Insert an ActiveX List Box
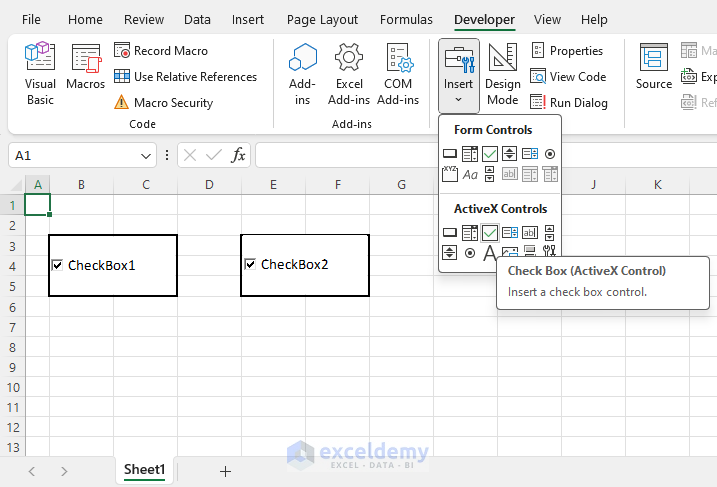Viewport: 717px width, 487px height. tap(509, 233)
